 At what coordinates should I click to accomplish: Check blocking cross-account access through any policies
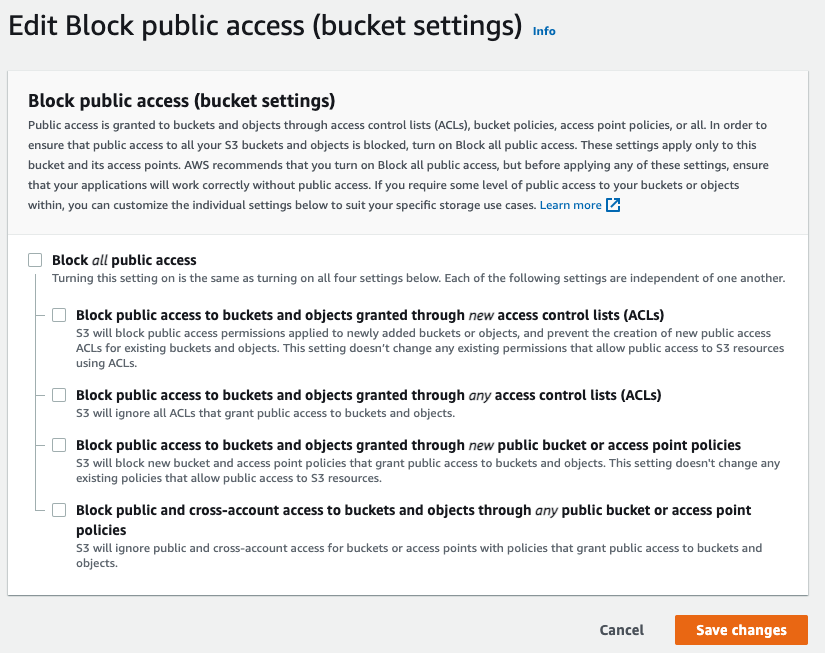[x=59, y=510]
